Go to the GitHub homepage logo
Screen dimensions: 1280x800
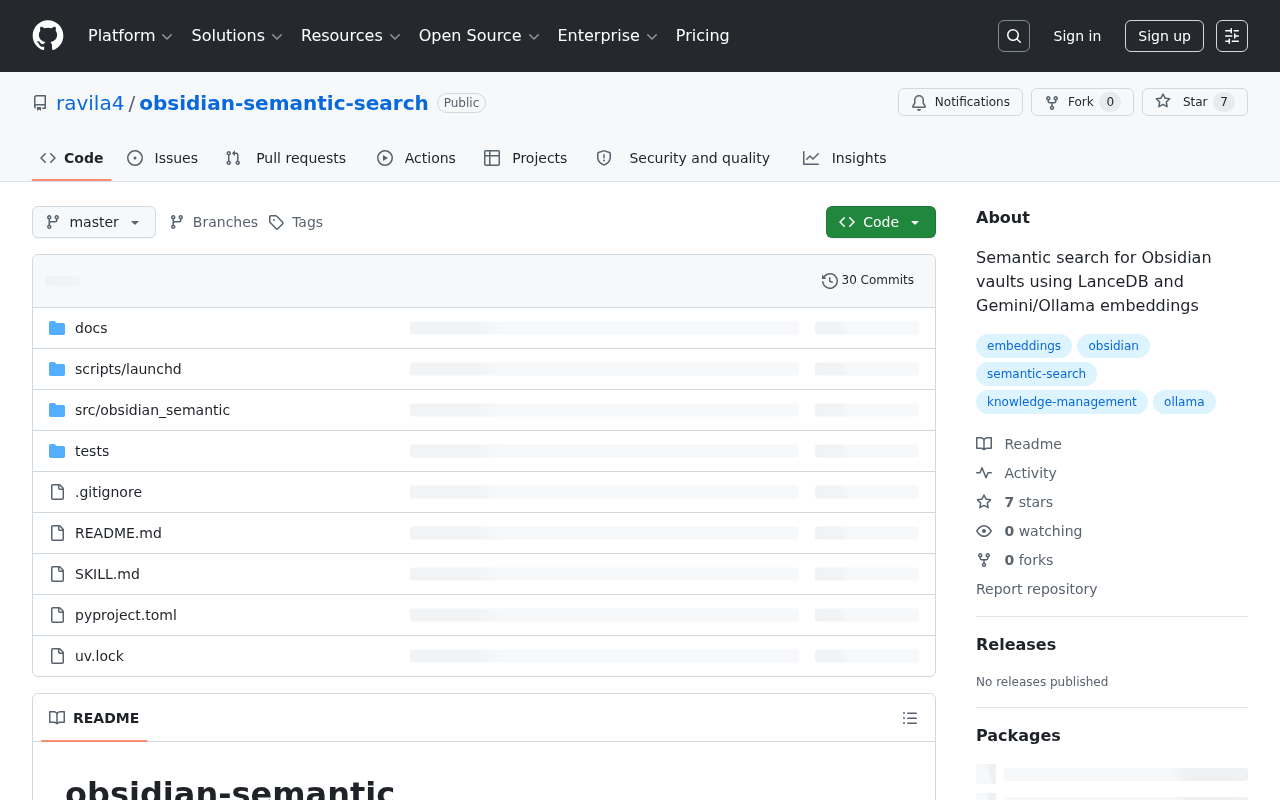48,36
